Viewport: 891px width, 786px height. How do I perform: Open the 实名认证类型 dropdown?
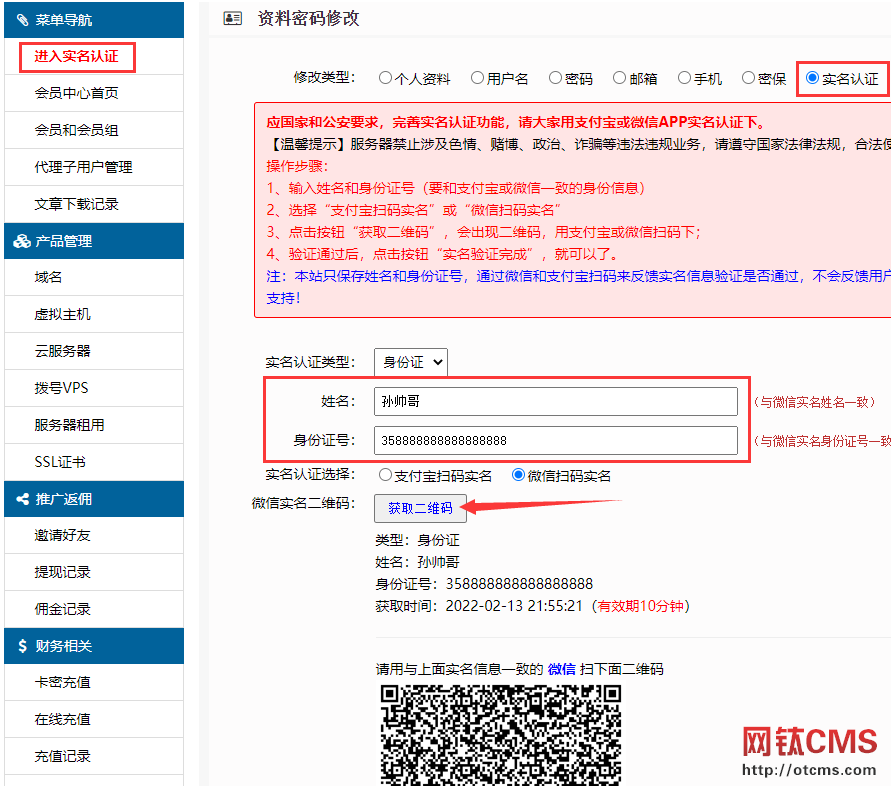click(x=410, y=362)
